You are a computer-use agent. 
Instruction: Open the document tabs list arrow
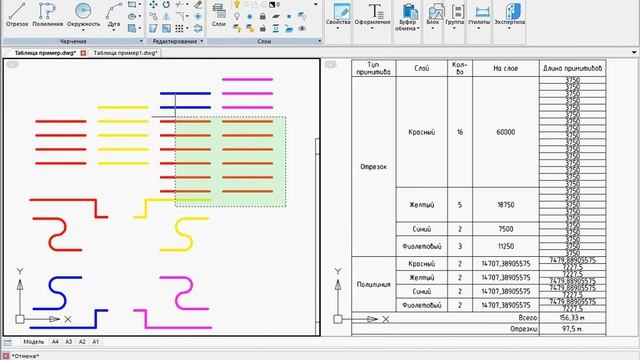point(634,53)
